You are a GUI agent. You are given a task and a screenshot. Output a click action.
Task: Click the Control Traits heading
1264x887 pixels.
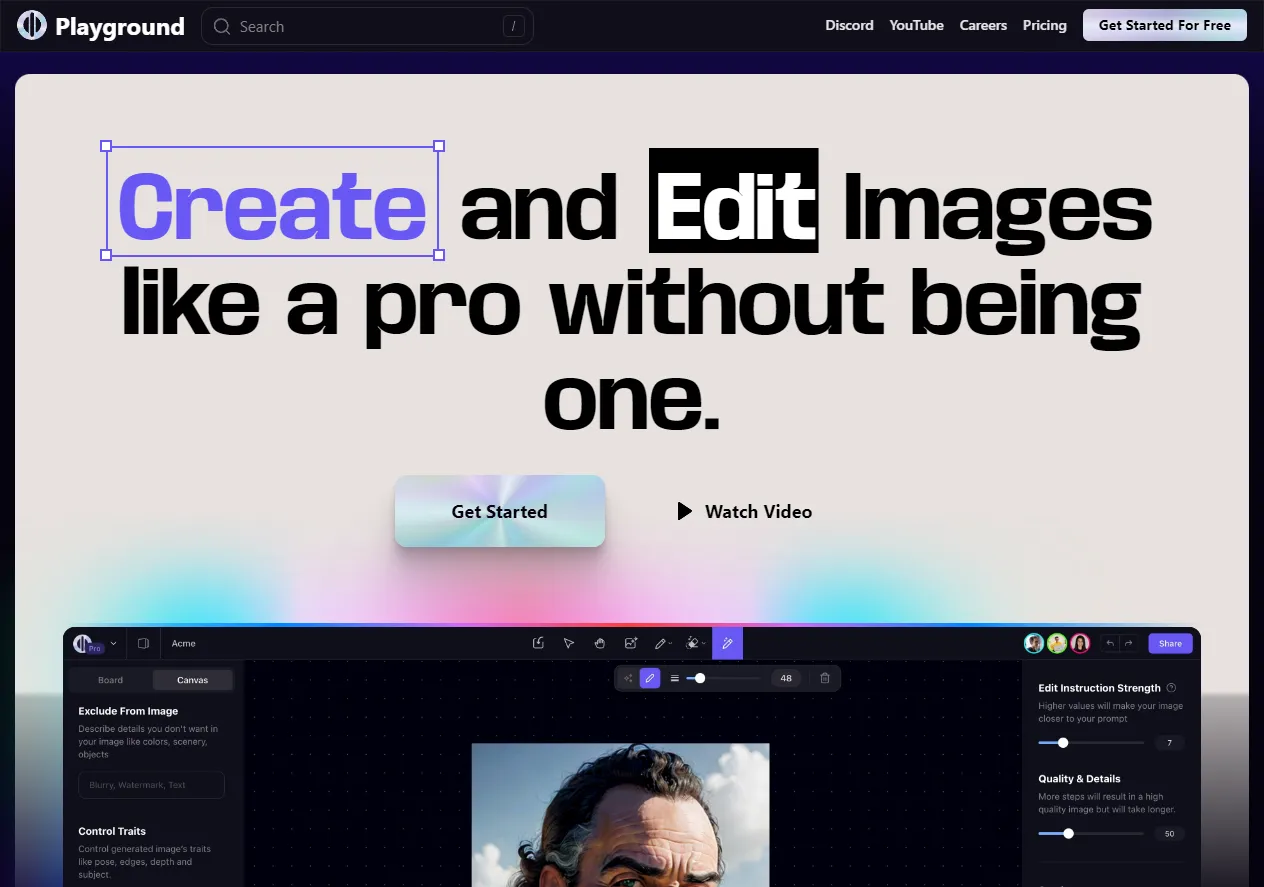click(x=112, y=831)
